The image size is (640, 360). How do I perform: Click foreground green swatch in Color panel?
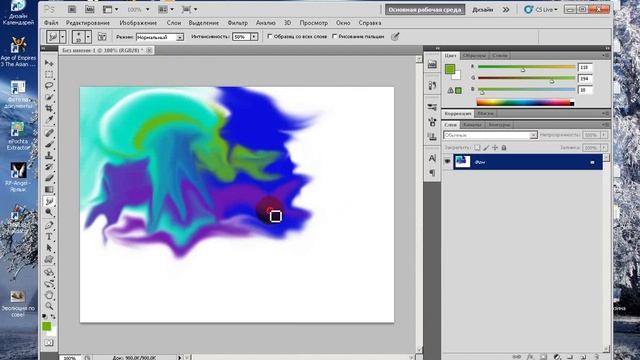tap(450, 69)
